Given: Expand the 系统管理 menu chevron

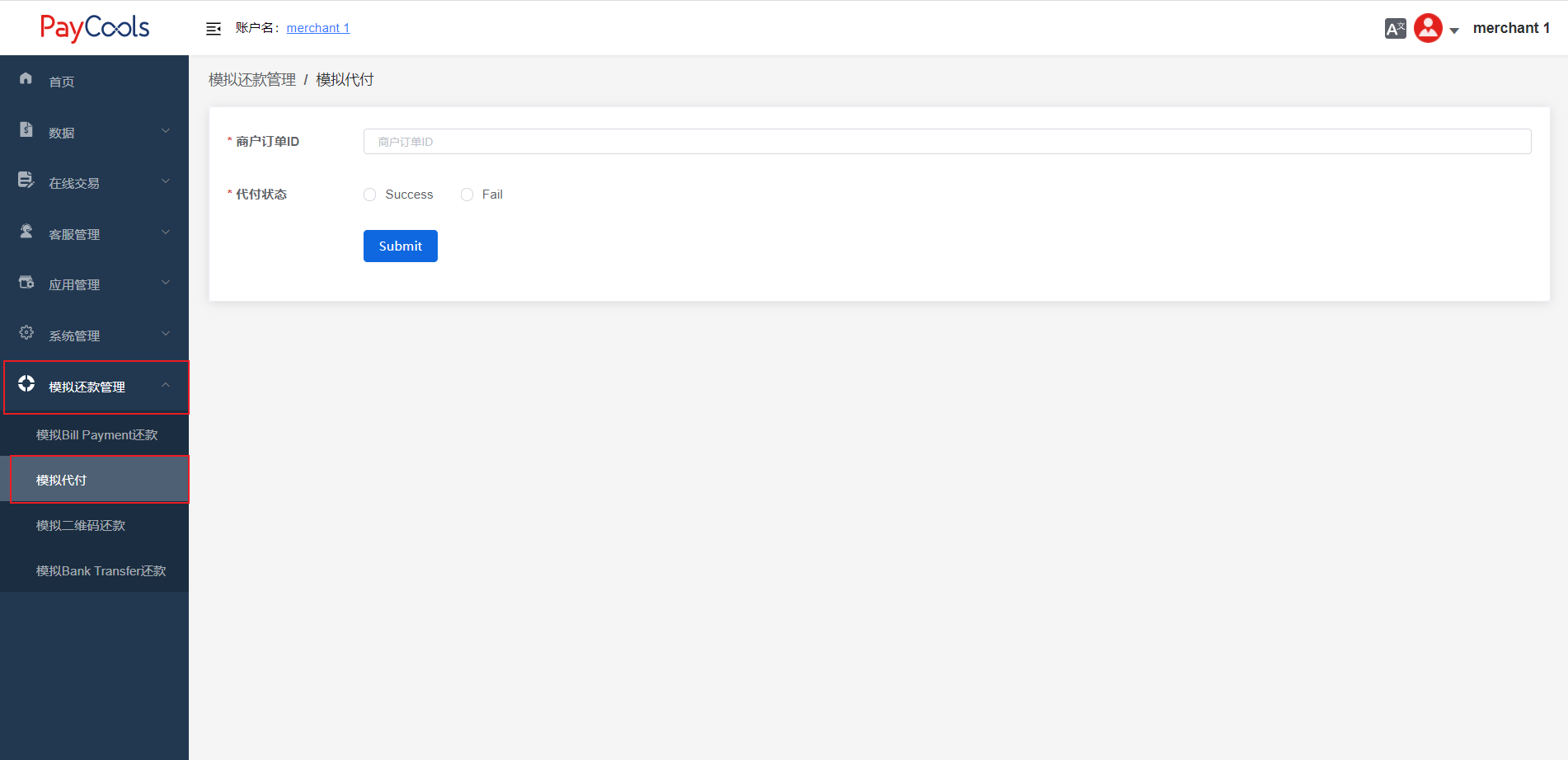Looking at the screenshot, I should [165, 335].
